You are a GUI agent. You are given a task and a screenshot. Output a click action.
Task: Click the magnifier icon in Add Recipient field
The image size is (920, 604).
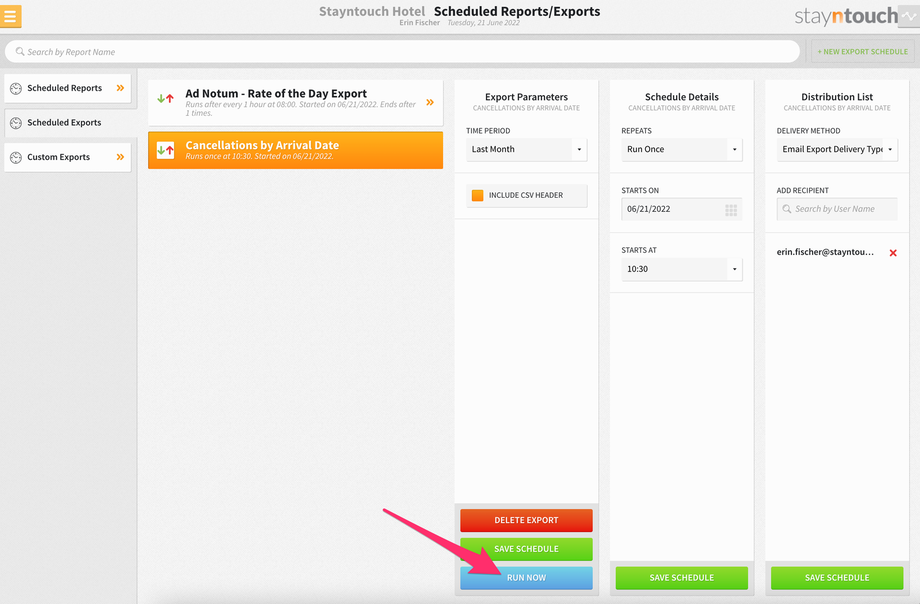click(x=787, y=209)
